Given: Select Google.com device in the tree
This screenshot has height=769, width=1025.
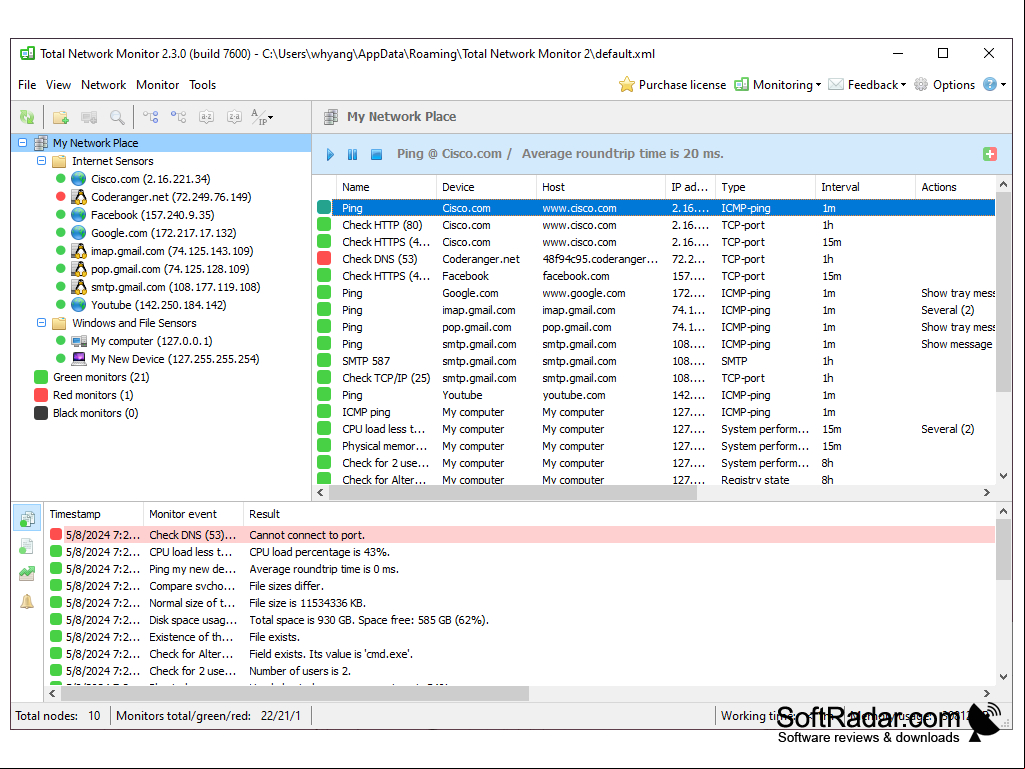Looking at the screenshot, I should [x=163, y=233].
